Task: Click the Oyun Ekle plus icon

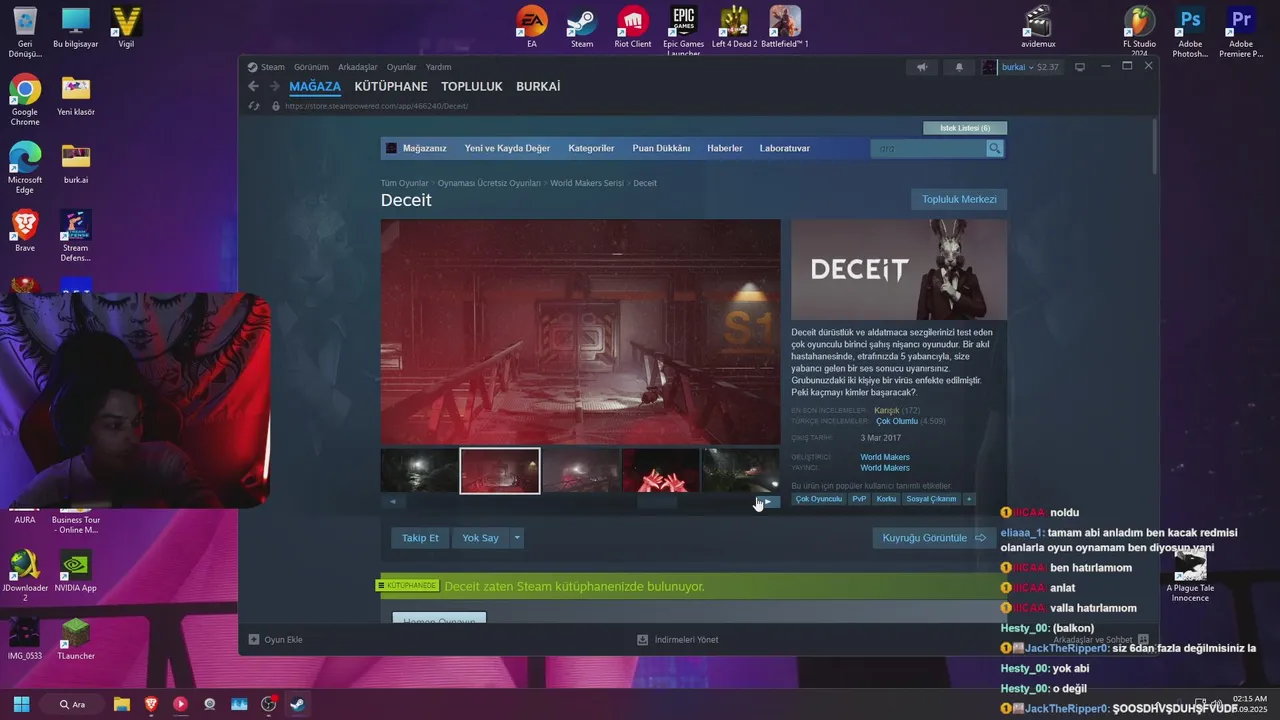Action: [254, 639]
